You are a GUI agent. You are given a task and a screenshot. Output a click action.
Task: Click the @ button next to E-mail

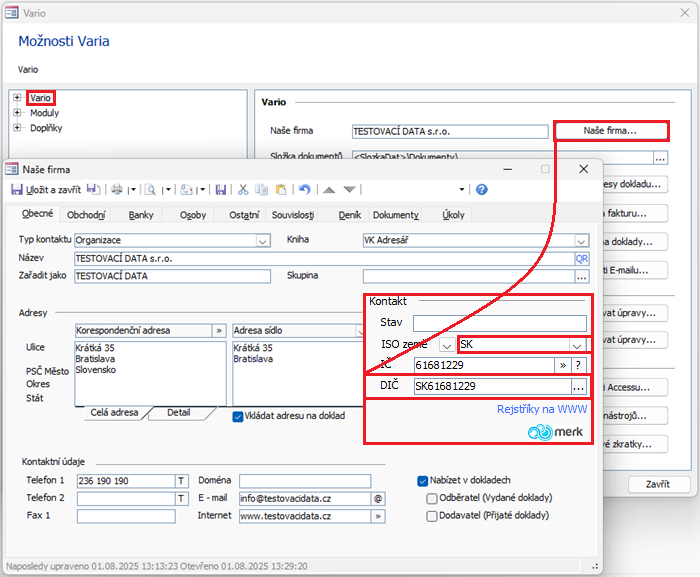(378, 498)
